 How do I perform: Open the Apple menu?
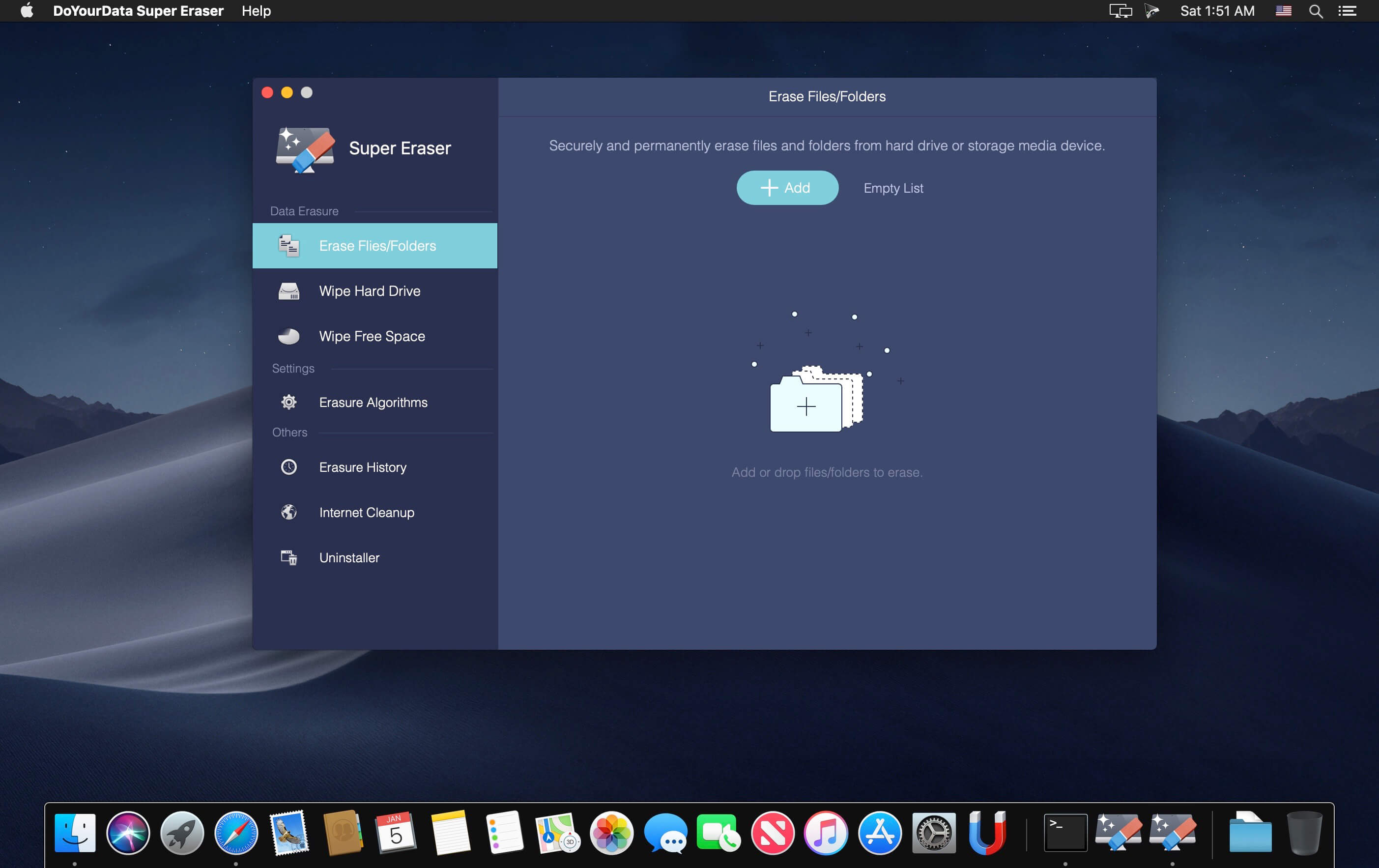27,11
